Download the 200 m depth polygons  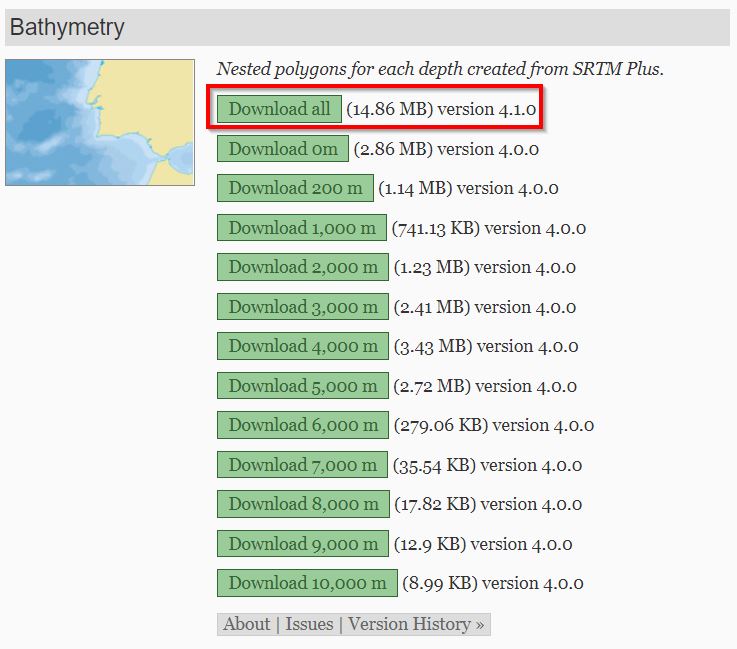point(295,188)
